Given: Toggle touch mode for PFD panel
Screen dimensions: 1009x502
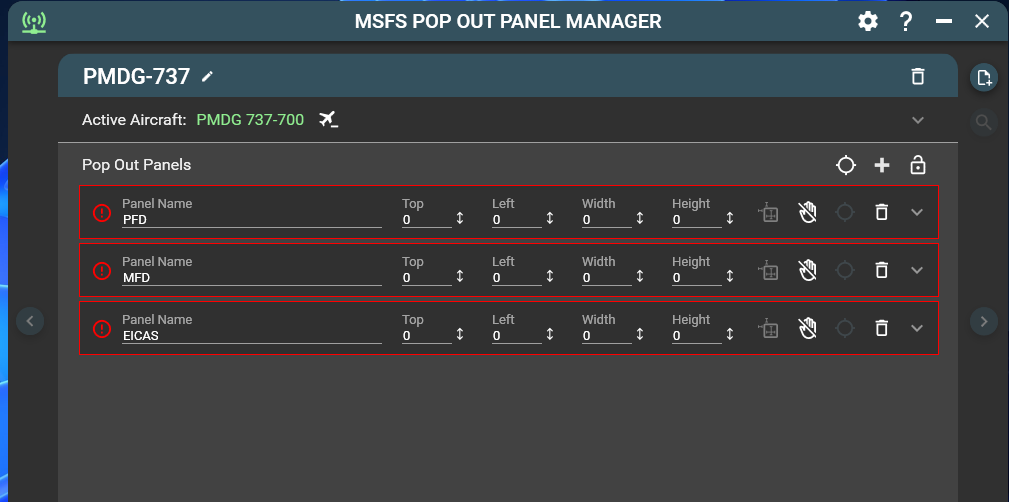Looking at the screenshot, I should (x=808, y=212).
